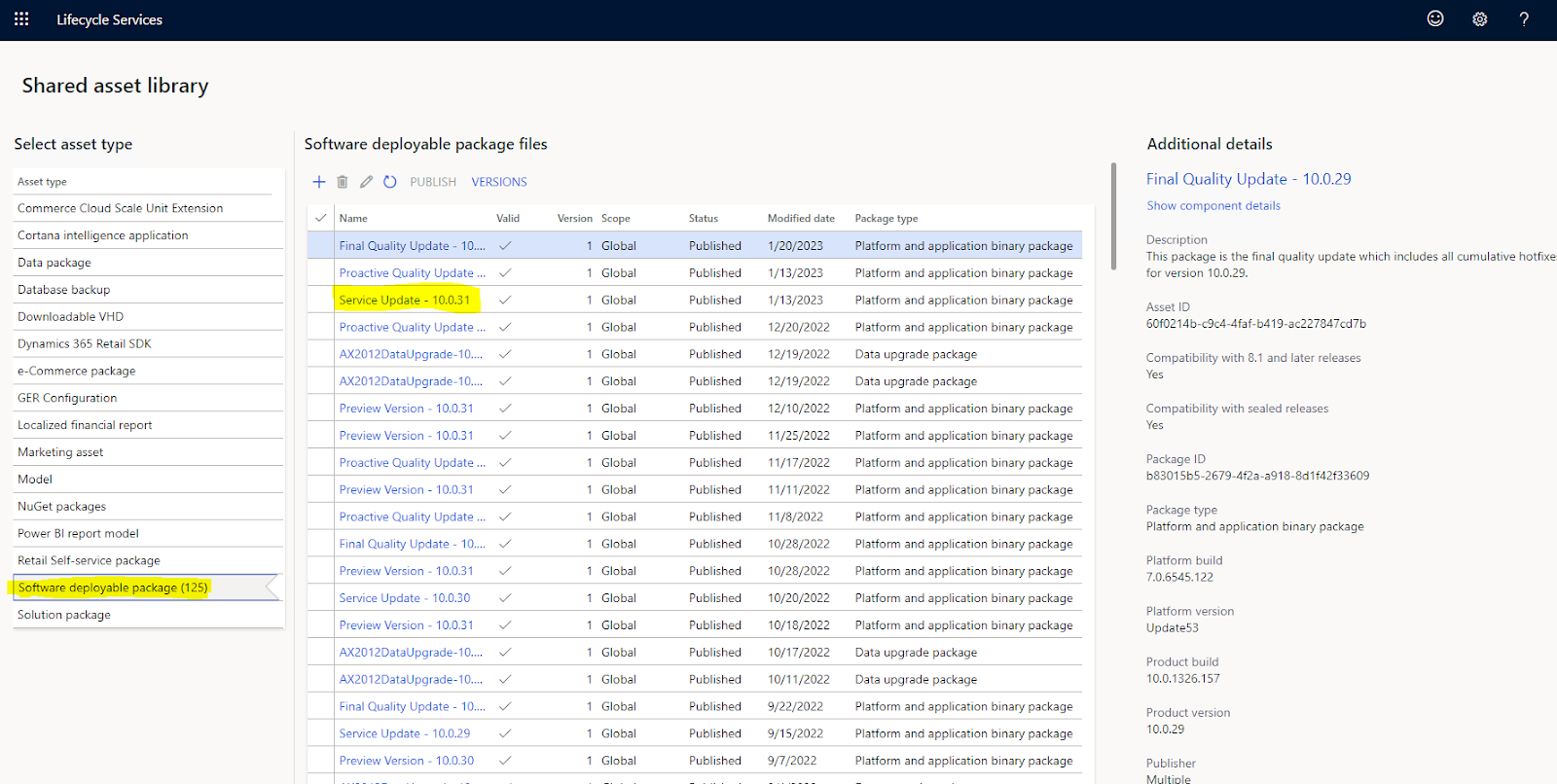Screen dimensions: 1557x784
Task: Click Show component details link
Action: [1213, 206]
